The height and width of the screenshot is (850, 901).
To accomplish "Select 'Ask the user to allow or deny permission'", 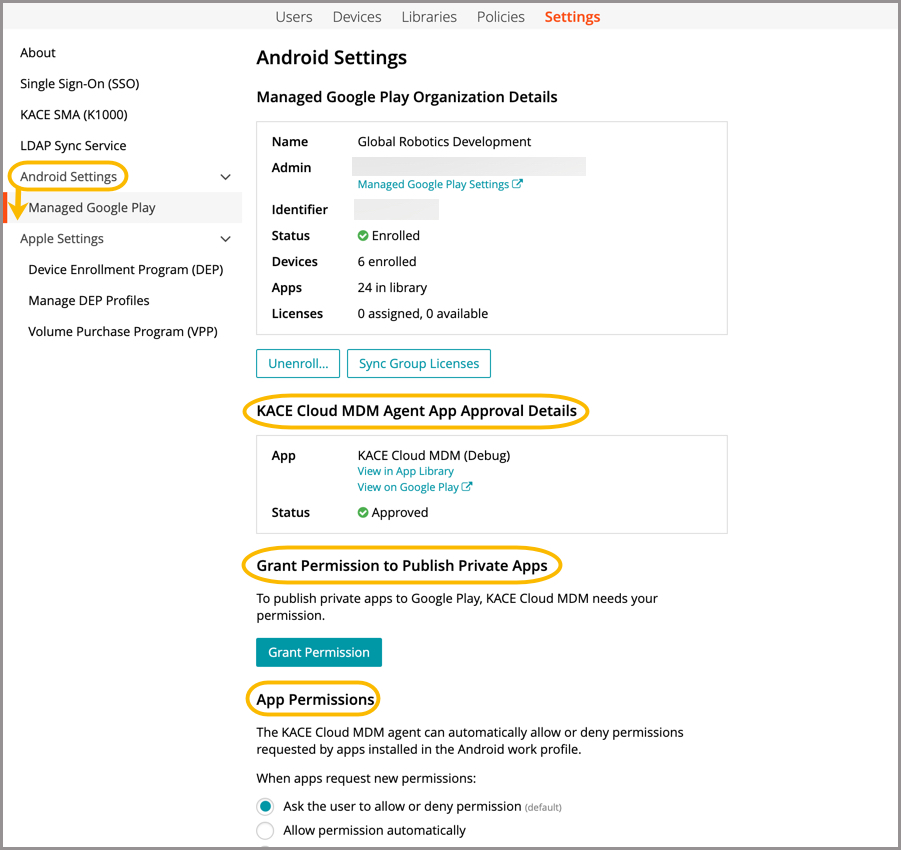I will point(265,806).
